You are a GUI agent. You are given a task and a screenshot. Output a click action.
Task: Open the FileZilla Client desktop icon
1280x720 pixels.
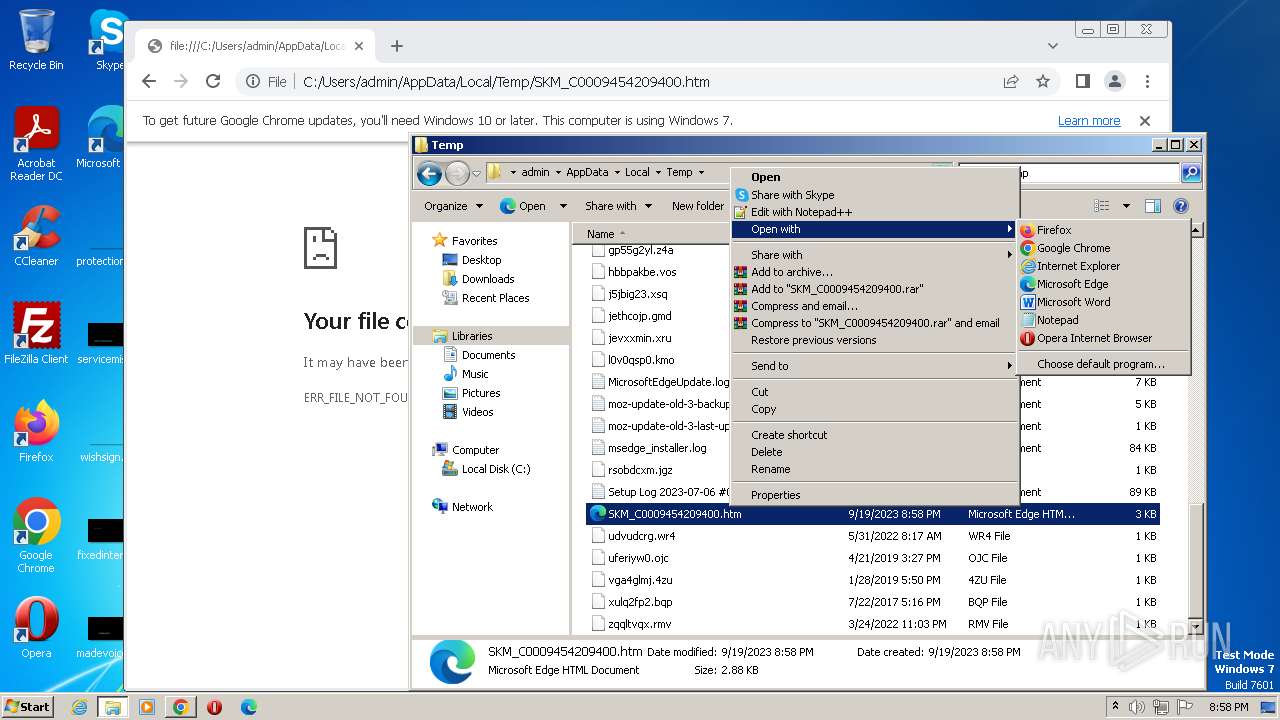[x=36, y=334]
